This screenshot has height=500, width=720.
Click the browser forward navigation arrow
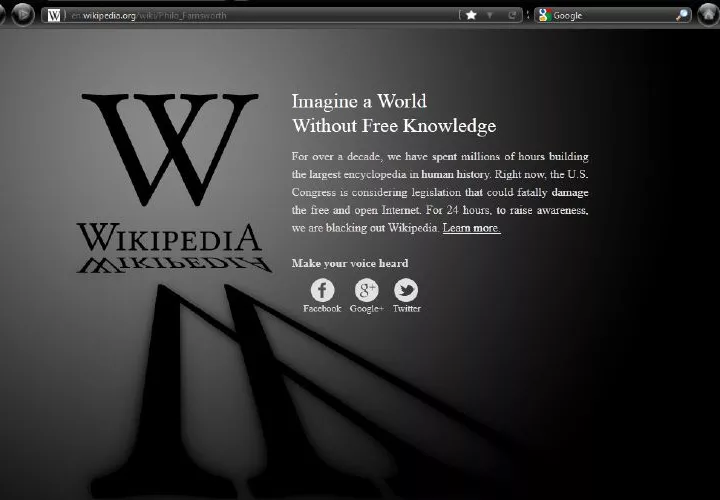22,15
